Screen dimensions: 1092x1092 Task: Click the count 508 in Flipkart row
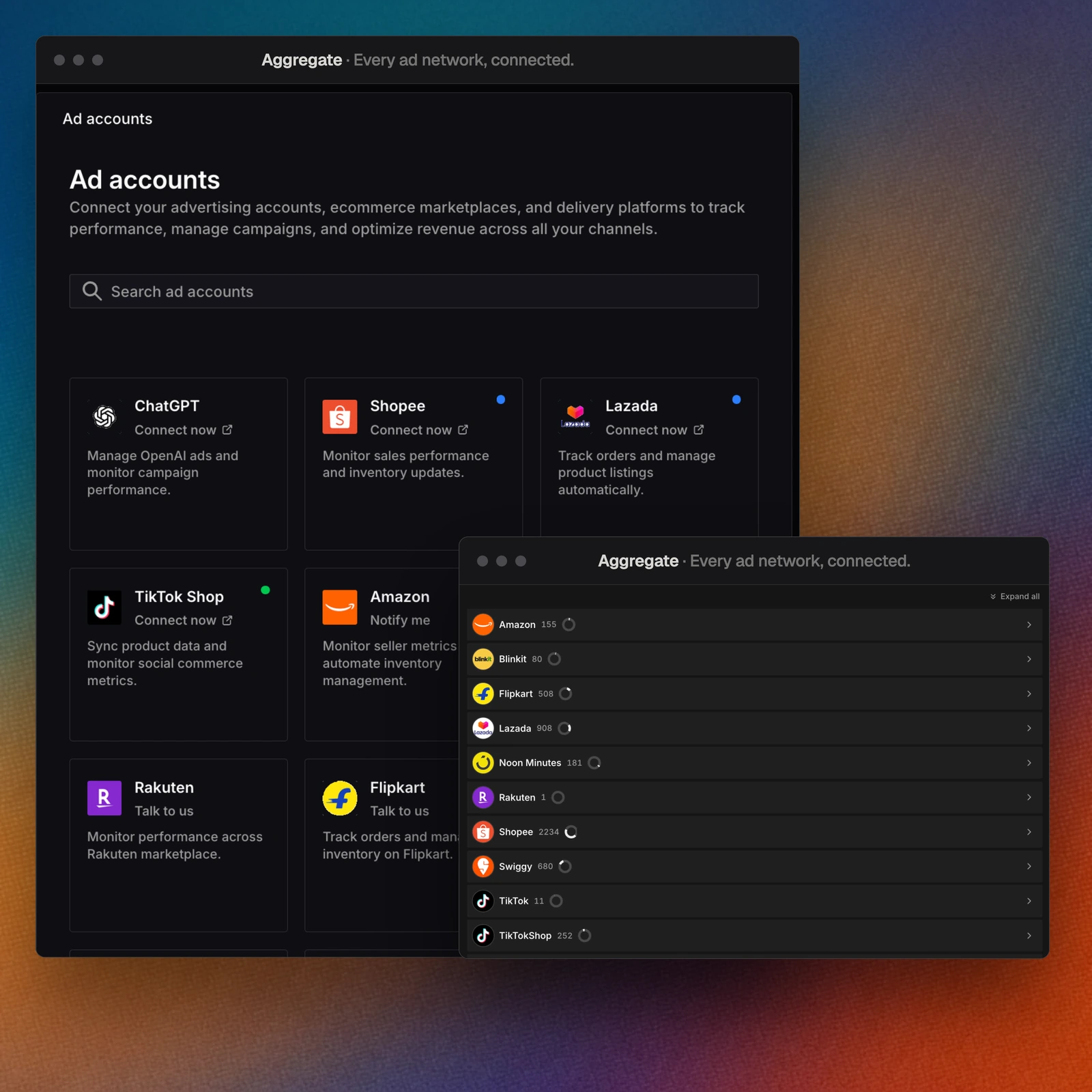(x=546, y=693)
